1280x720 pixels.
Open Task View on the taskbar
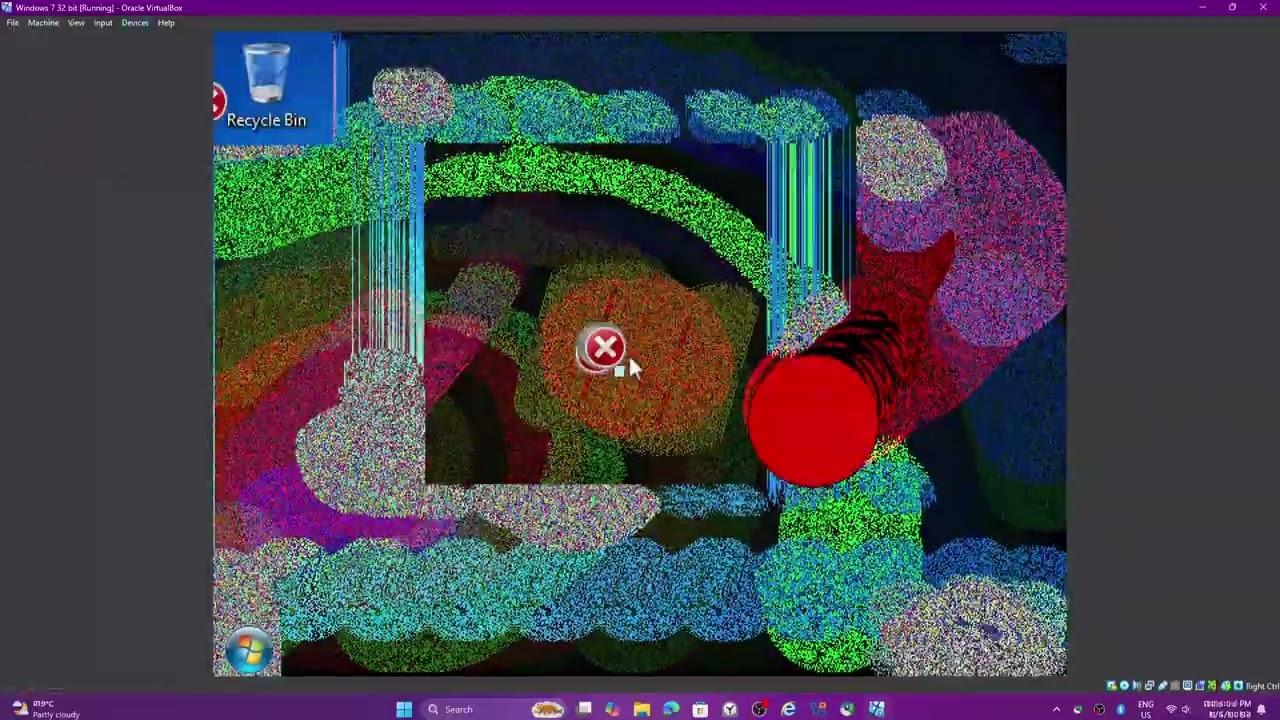(x=584, y=709)
